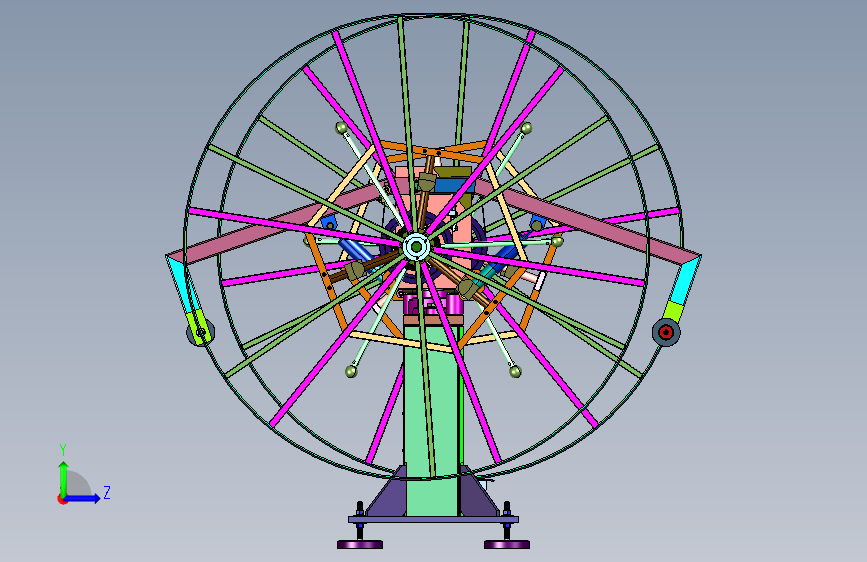The height and width of the screenshot is (562, 867).
Task: Select the light green support column
Action: pyautogui.click(x=432, y=420)
